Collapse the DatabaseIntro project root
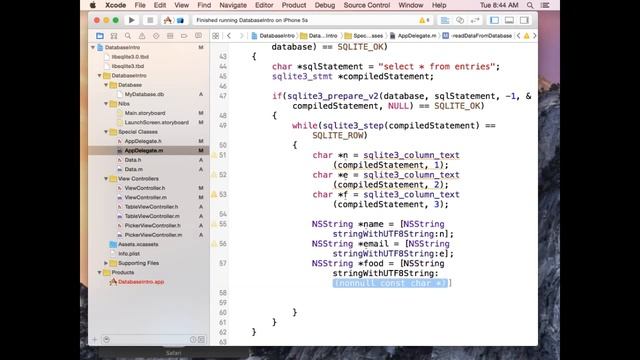The height and width of the screenshot is (360, 640). (93, 47)
